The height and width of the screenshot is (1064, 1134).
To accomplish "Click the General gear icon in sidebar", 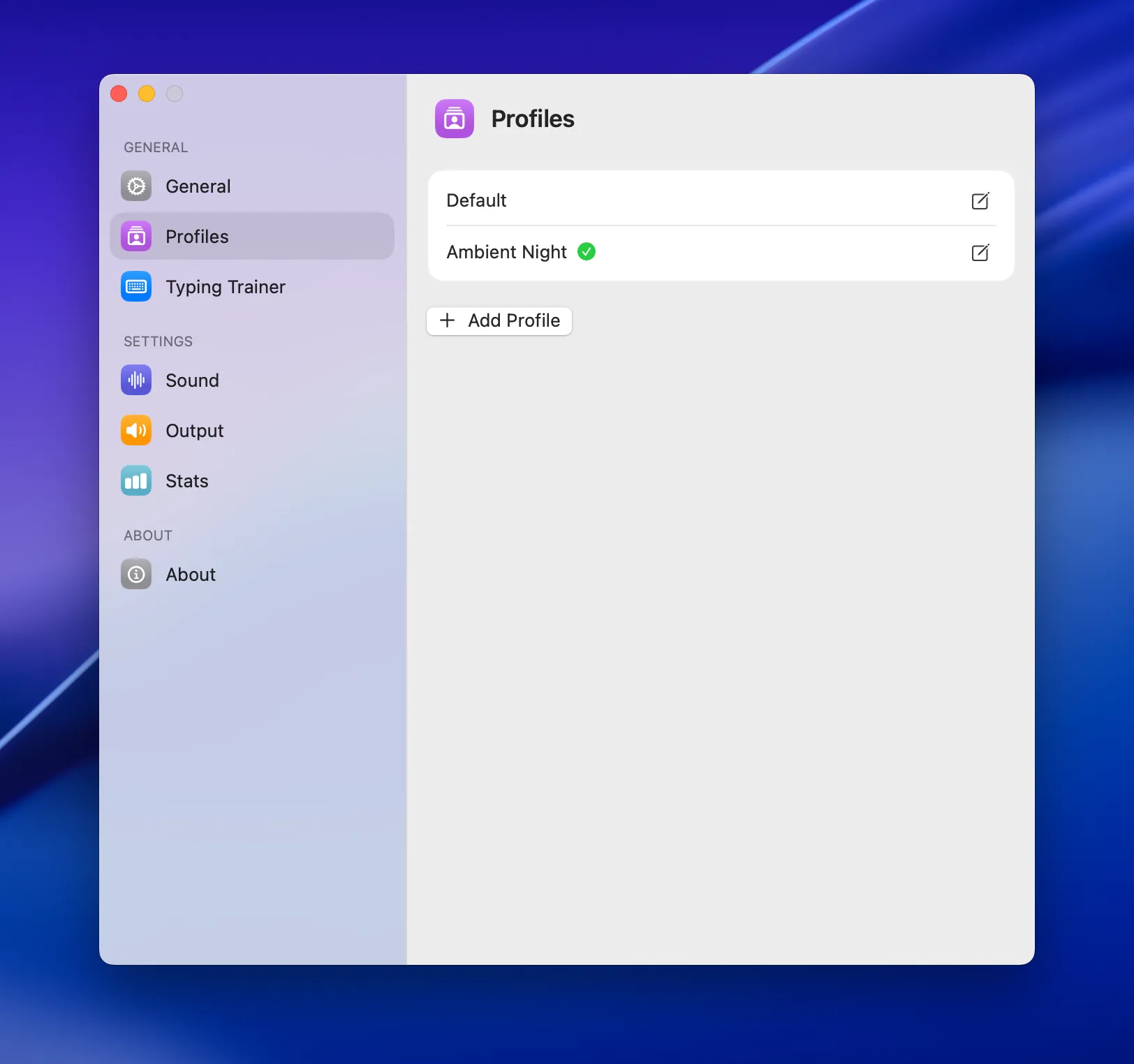I will 136,186.
